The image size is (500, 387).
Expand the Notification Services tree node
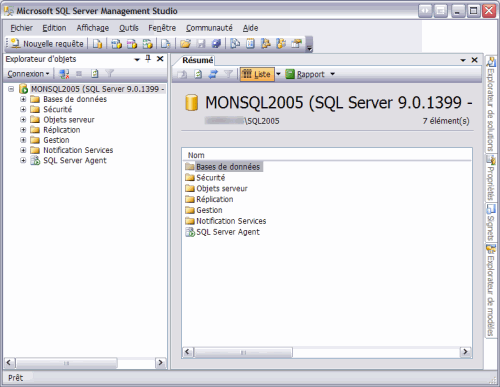[23, 150]
